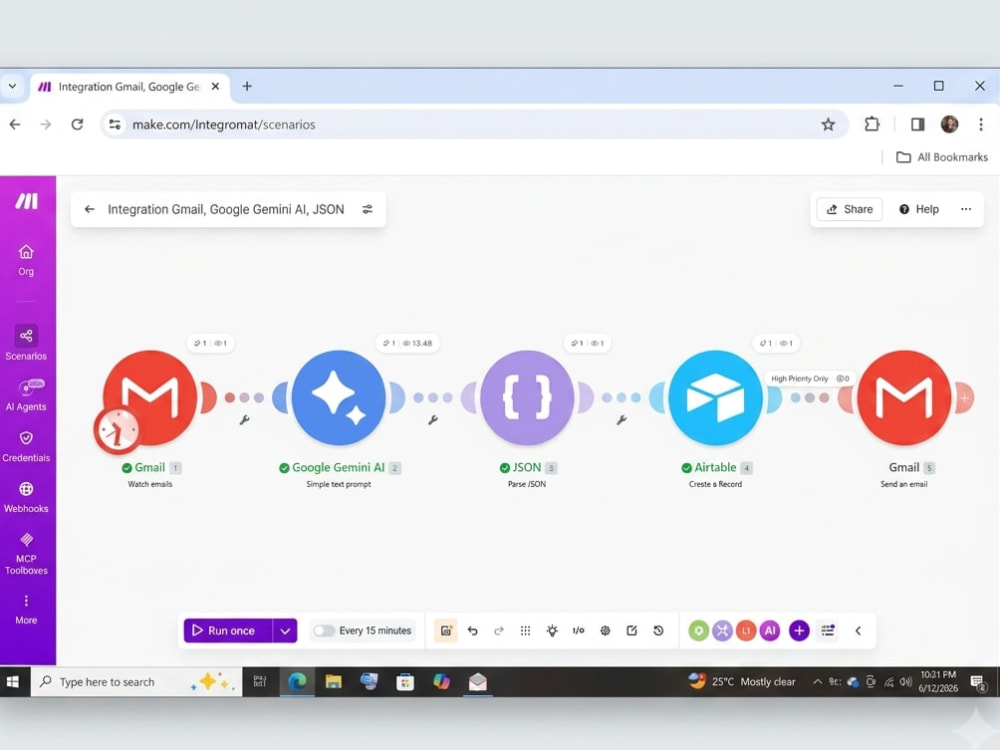This screenshot has height=750, width=1000.
Task: Click the magenta AI favorite icon
Action: click(770, 631)
